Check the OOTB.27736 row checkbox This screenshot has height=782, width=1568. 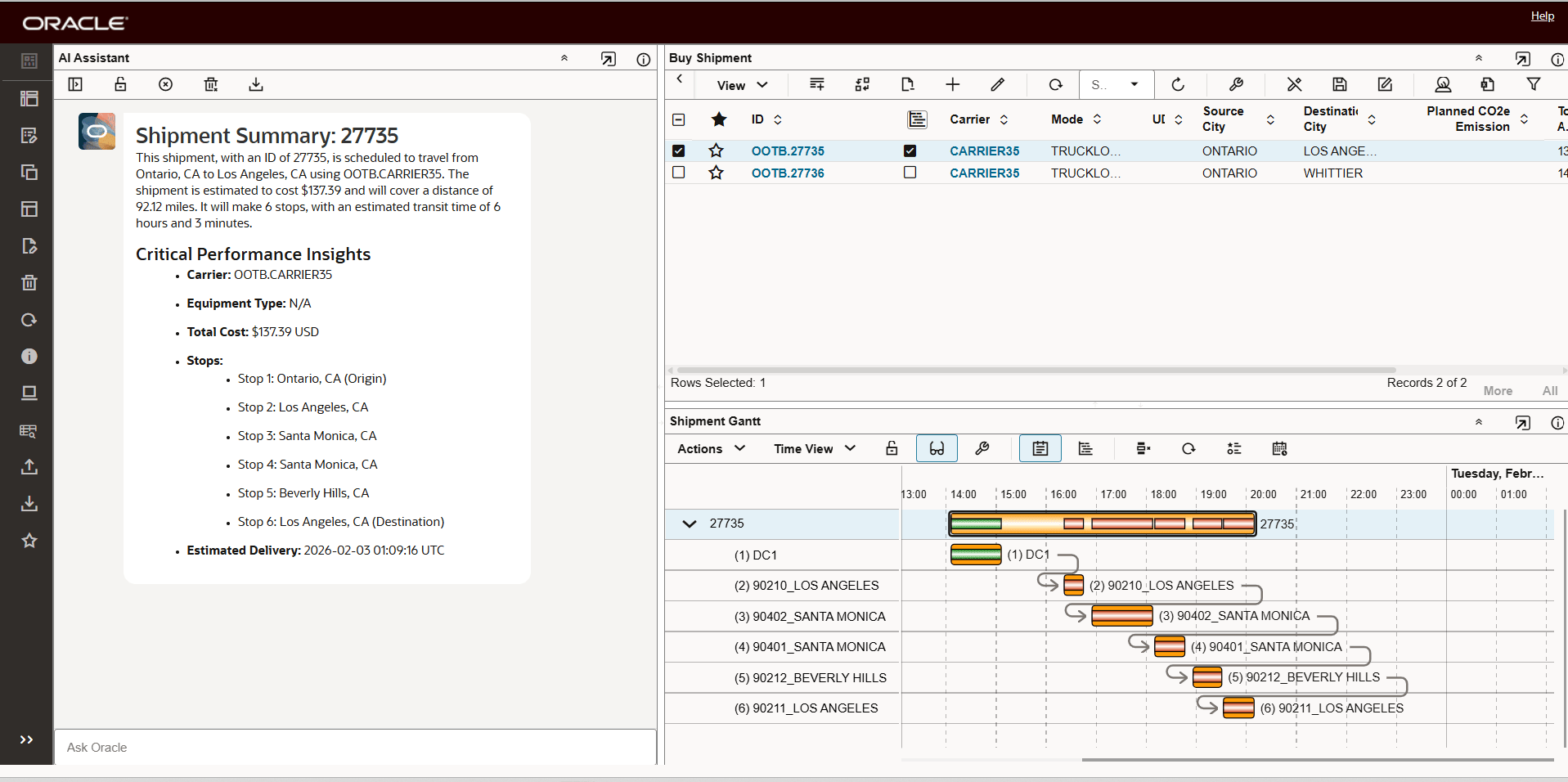point(678,173)
